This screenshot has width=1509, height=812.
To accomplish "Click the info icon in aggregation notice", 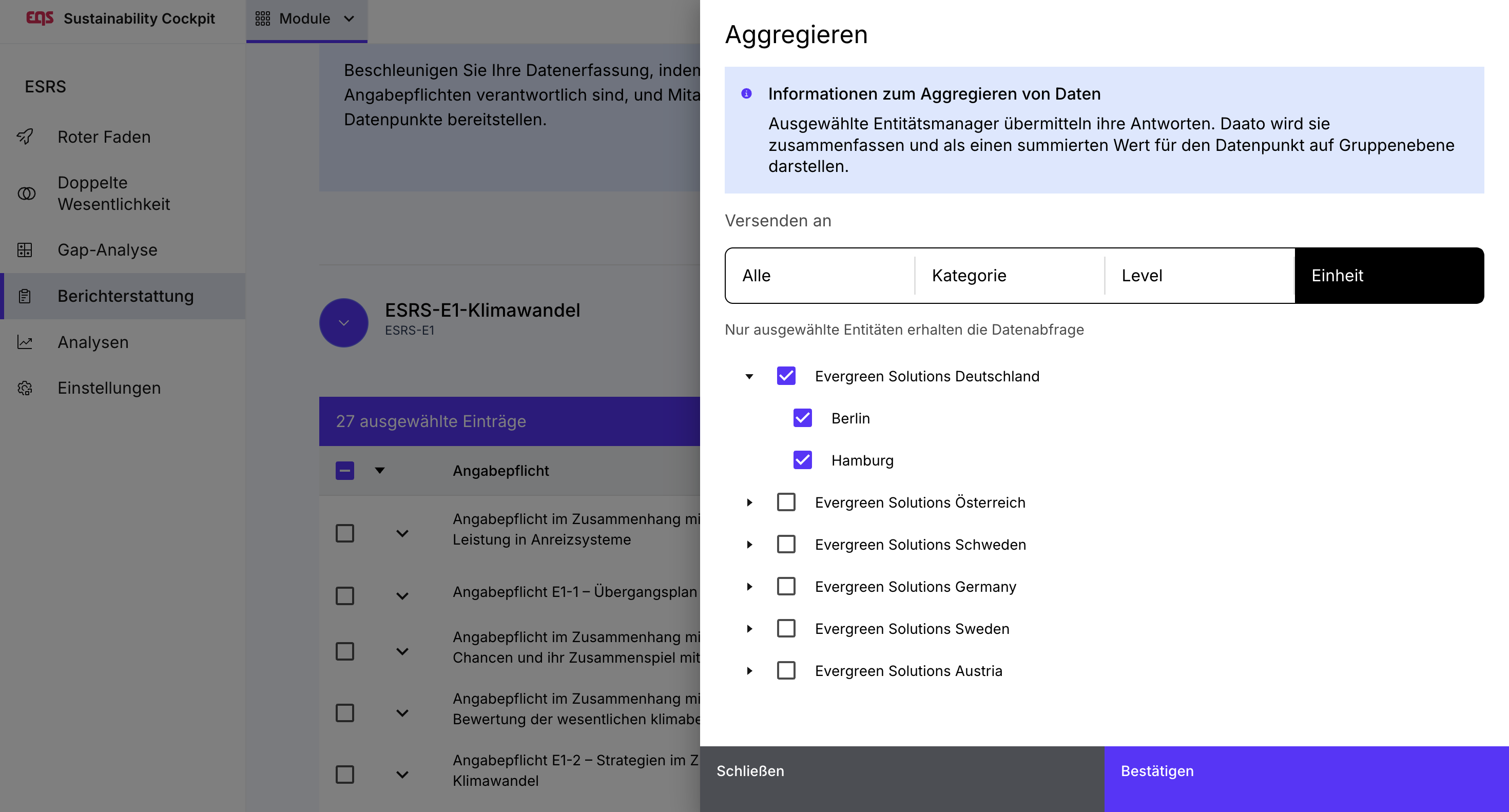I will (746, 94).
